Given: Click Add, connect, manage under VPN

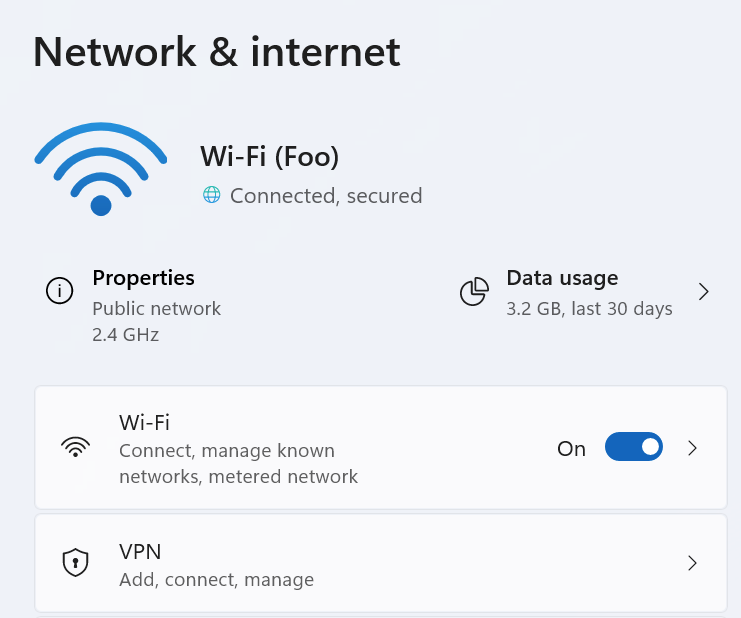Looking at the screenshot, I should pos(216,580).
